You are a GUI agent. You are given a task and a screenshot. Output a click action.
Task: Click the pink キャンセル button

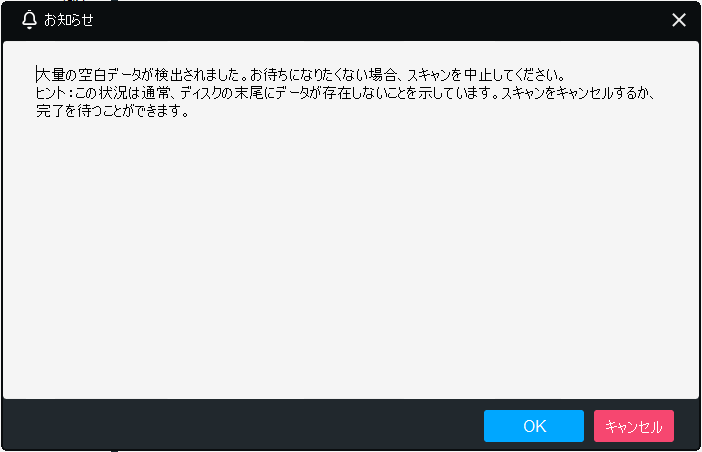tap(634, 426)
